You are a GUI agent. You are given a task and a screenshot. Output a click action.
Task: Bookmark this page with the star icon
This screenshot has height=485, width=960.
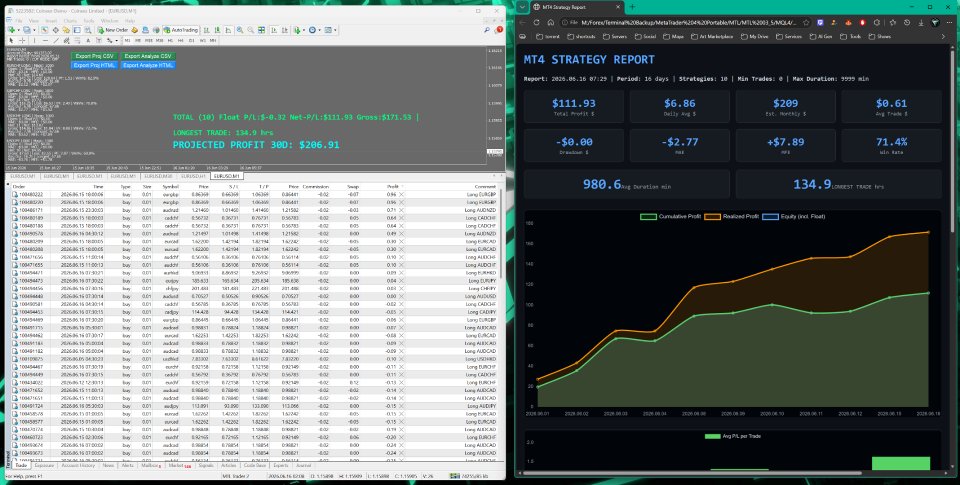click(x=806, y=23)
